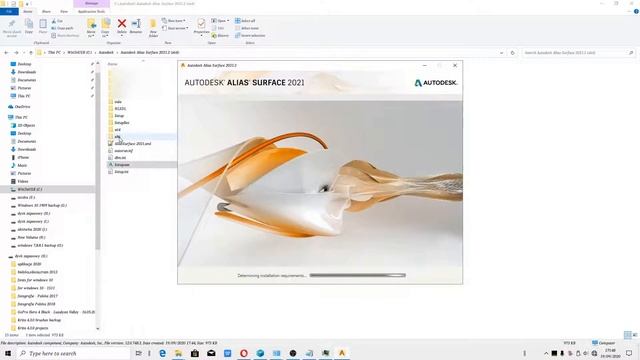Open the Move to dropdown
The image size is (640, 360).
(x=91, y=28)
